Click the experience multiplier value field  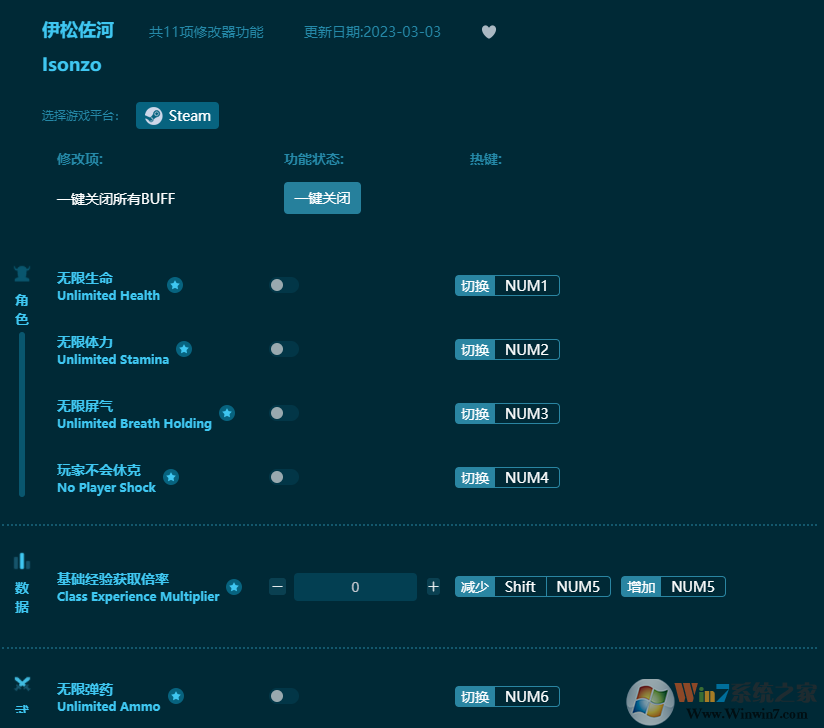tap(355, 587)
